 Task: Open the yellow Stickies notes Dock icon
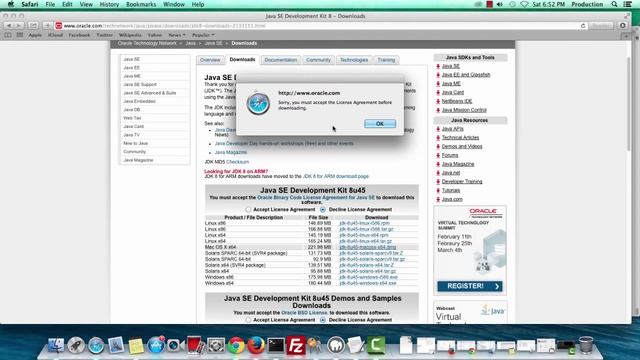(x=136, y=345)
